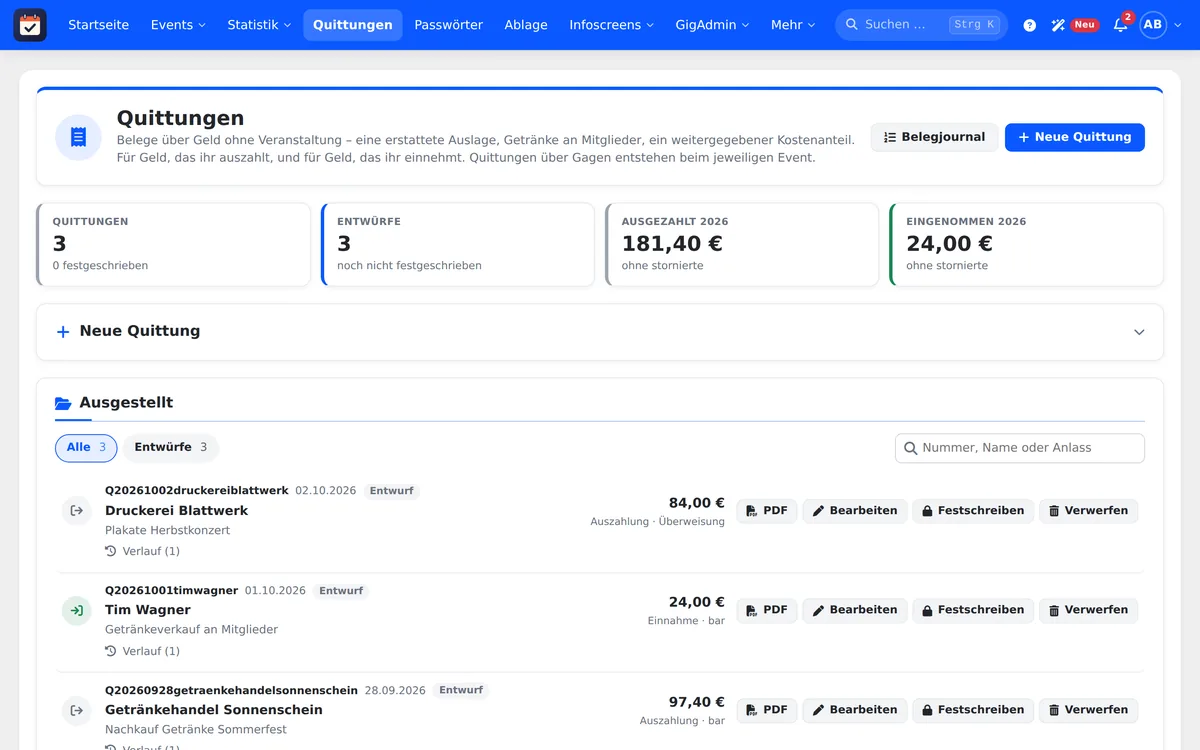Click the magic wand Neu icon
The image size is (1200, 750).
[1075, 25]
